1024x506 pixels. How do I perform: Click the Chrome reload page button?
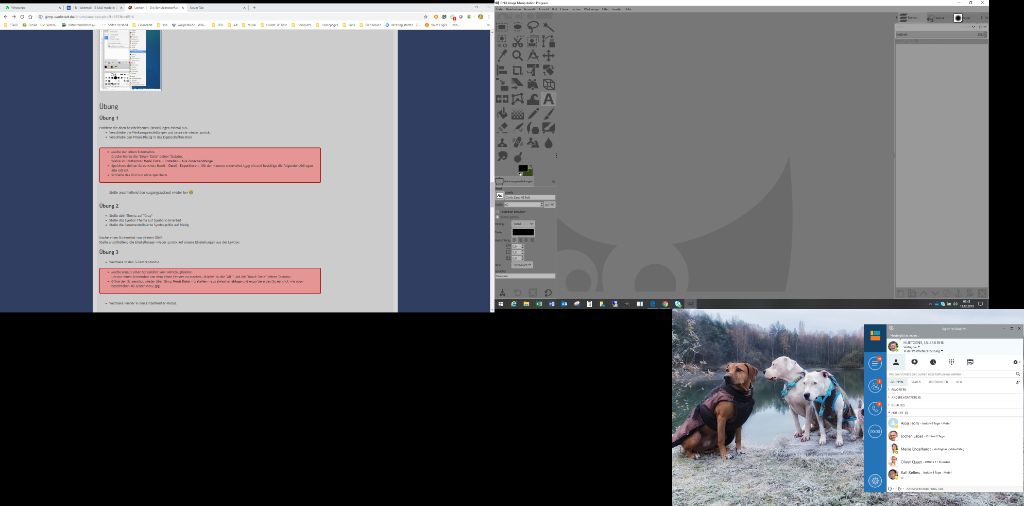point(22,16)
